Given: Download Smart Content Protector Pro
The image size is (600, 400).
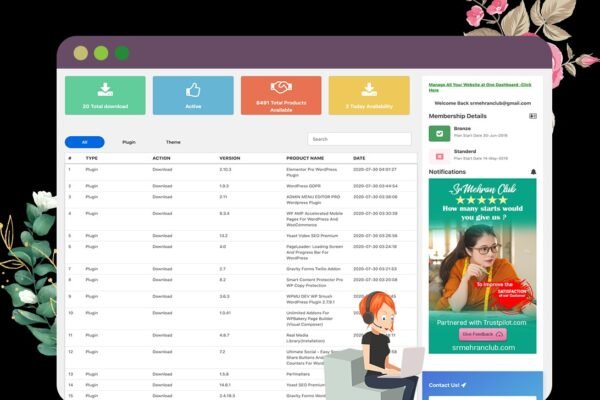Looking at the screenshot, I should 162,280.
